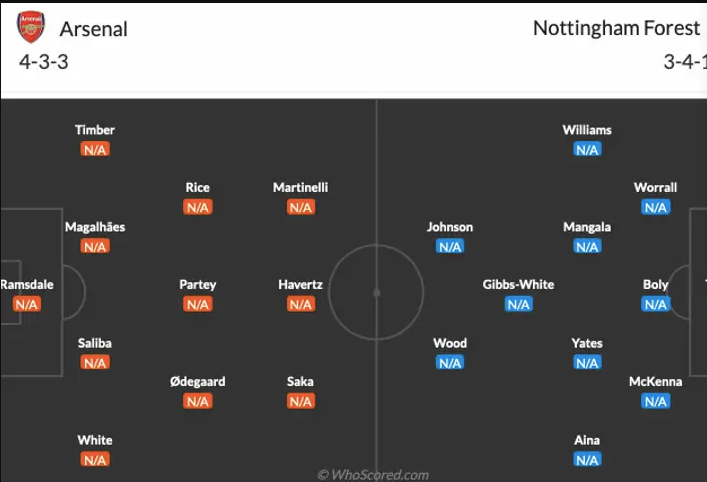This screenshot has width=707, height=482.
Task: Click Martinelli's N/A rating badge
Action: (x=301, y=207)
